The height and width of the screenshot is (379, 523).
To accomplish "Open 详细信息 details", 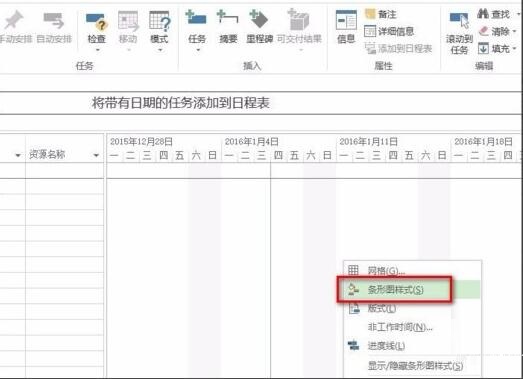I will (389, 31).
